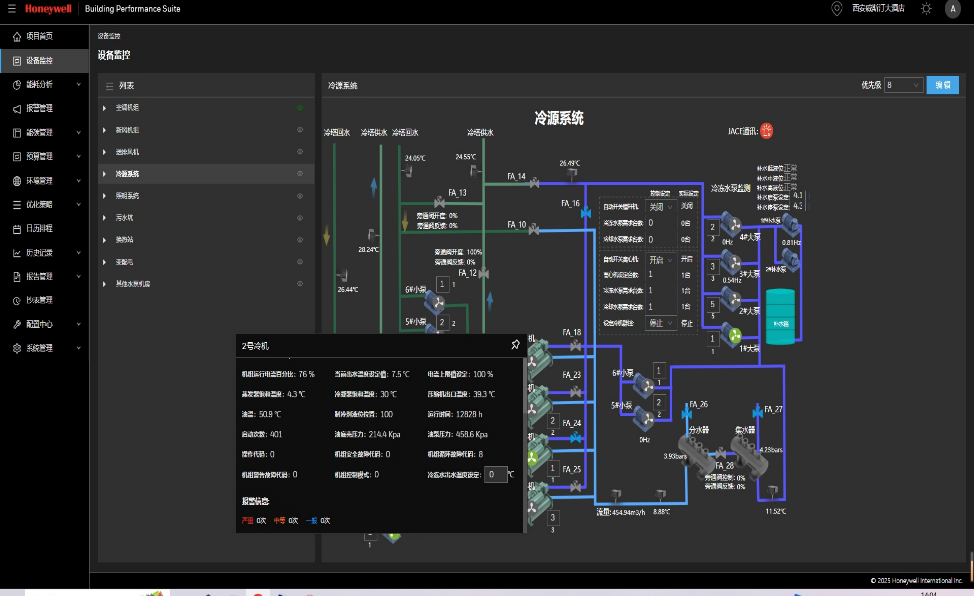Select 日历排程 in the sidebar
Viewport: 975px width, 598px height.
coord(40,228)
